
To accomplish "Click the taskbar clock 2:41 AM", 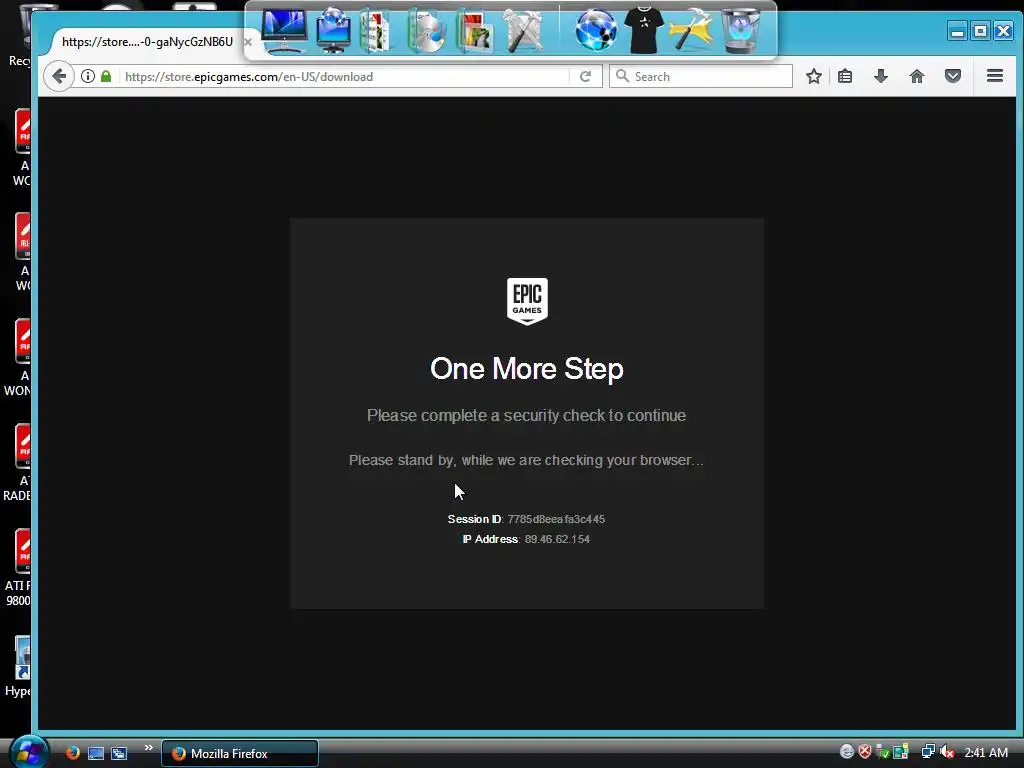I will [986, 753].
